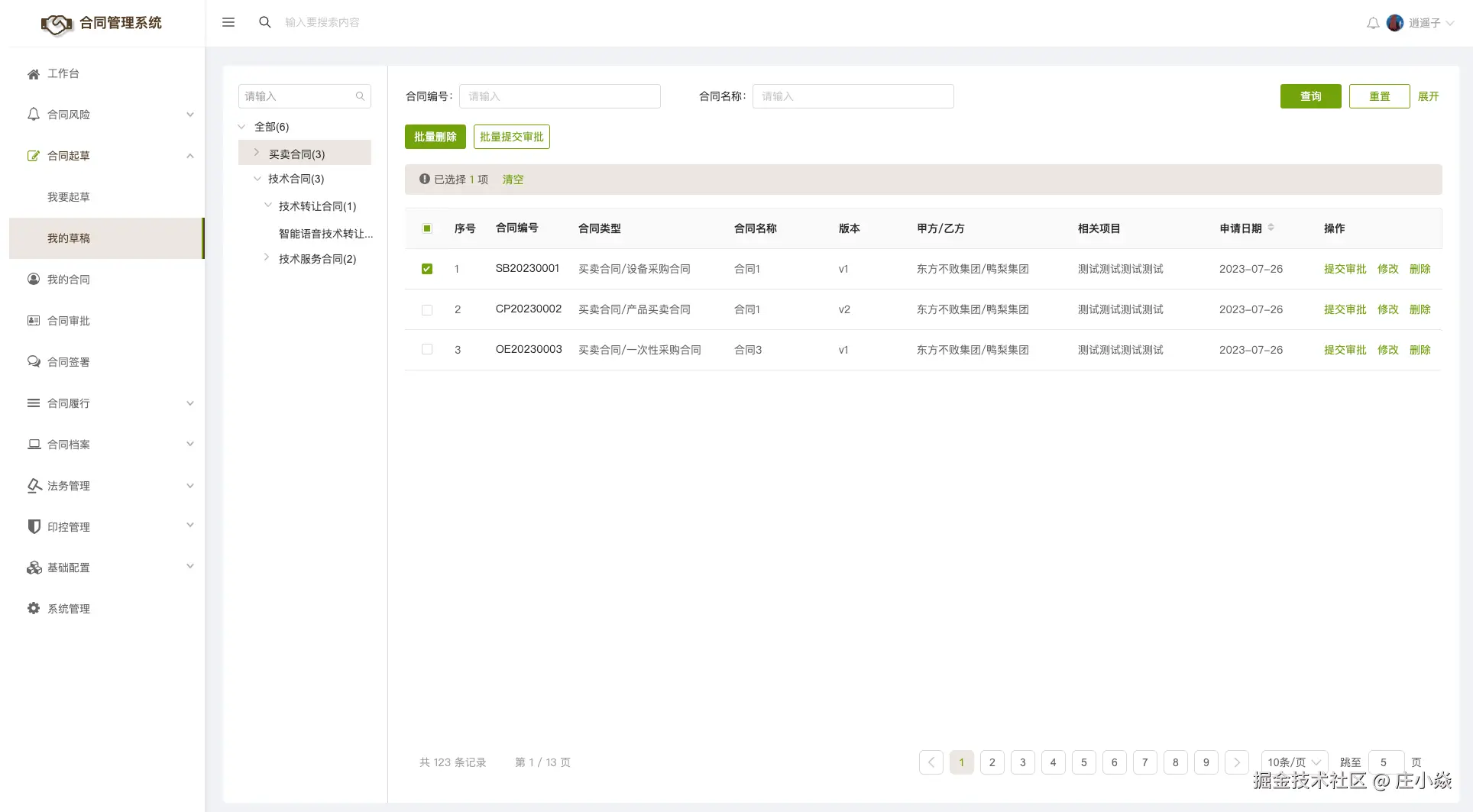This screenshot has height=812, width=1473.
Task: Click the handshake logo of 合同管理系统
Action: tap(56, 24)
